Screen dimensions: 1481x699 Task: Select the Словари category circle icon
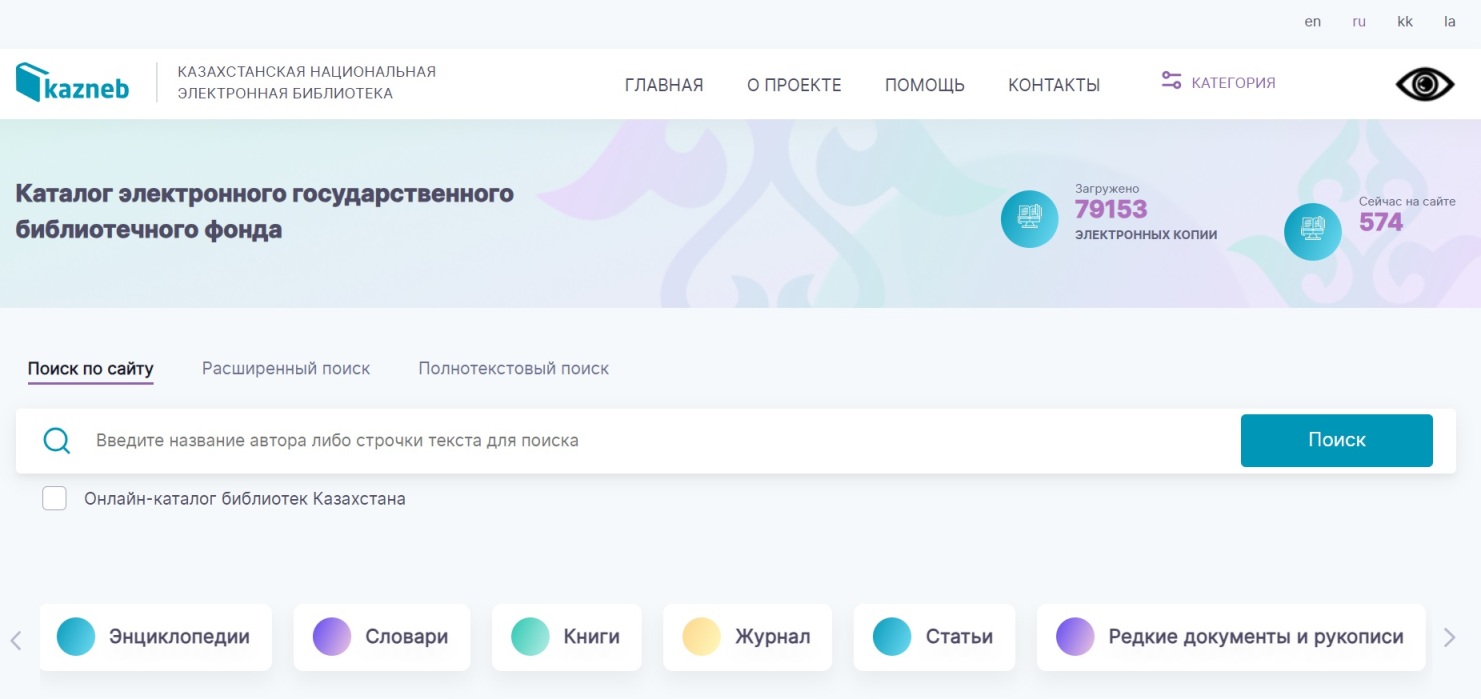(332, 637)
